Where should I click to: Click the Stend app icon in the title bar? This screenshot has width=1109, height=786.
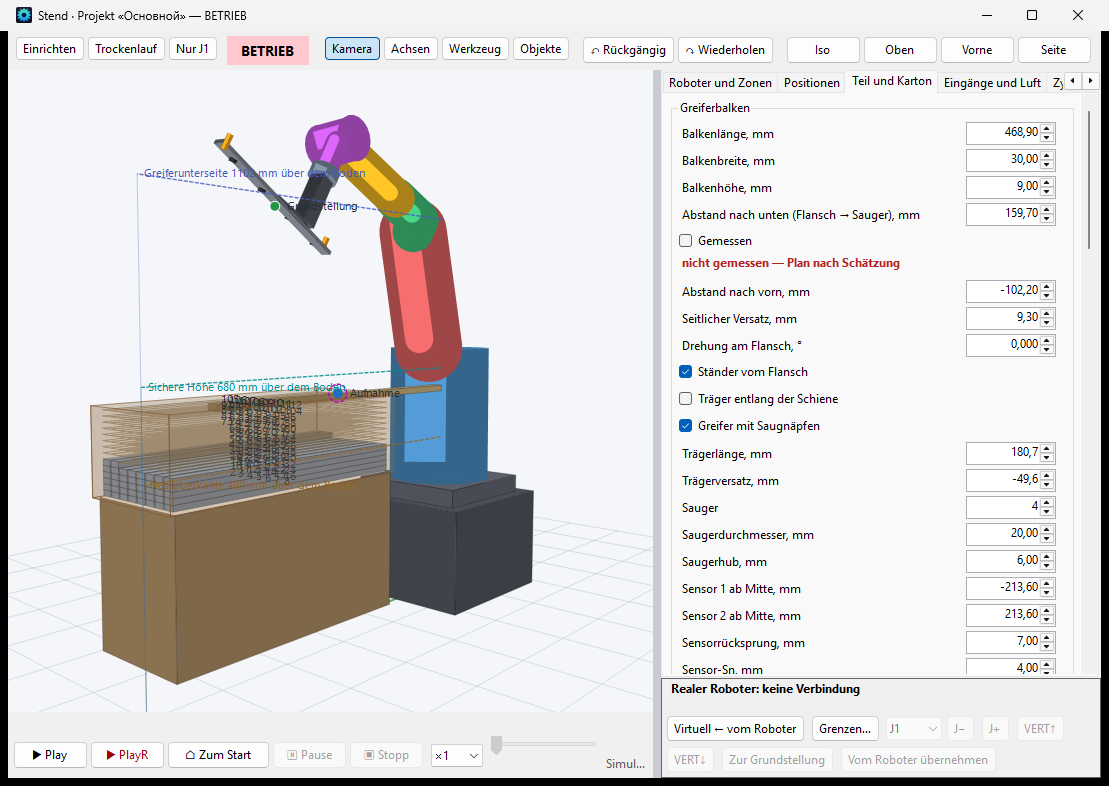(x=24, y=15)
